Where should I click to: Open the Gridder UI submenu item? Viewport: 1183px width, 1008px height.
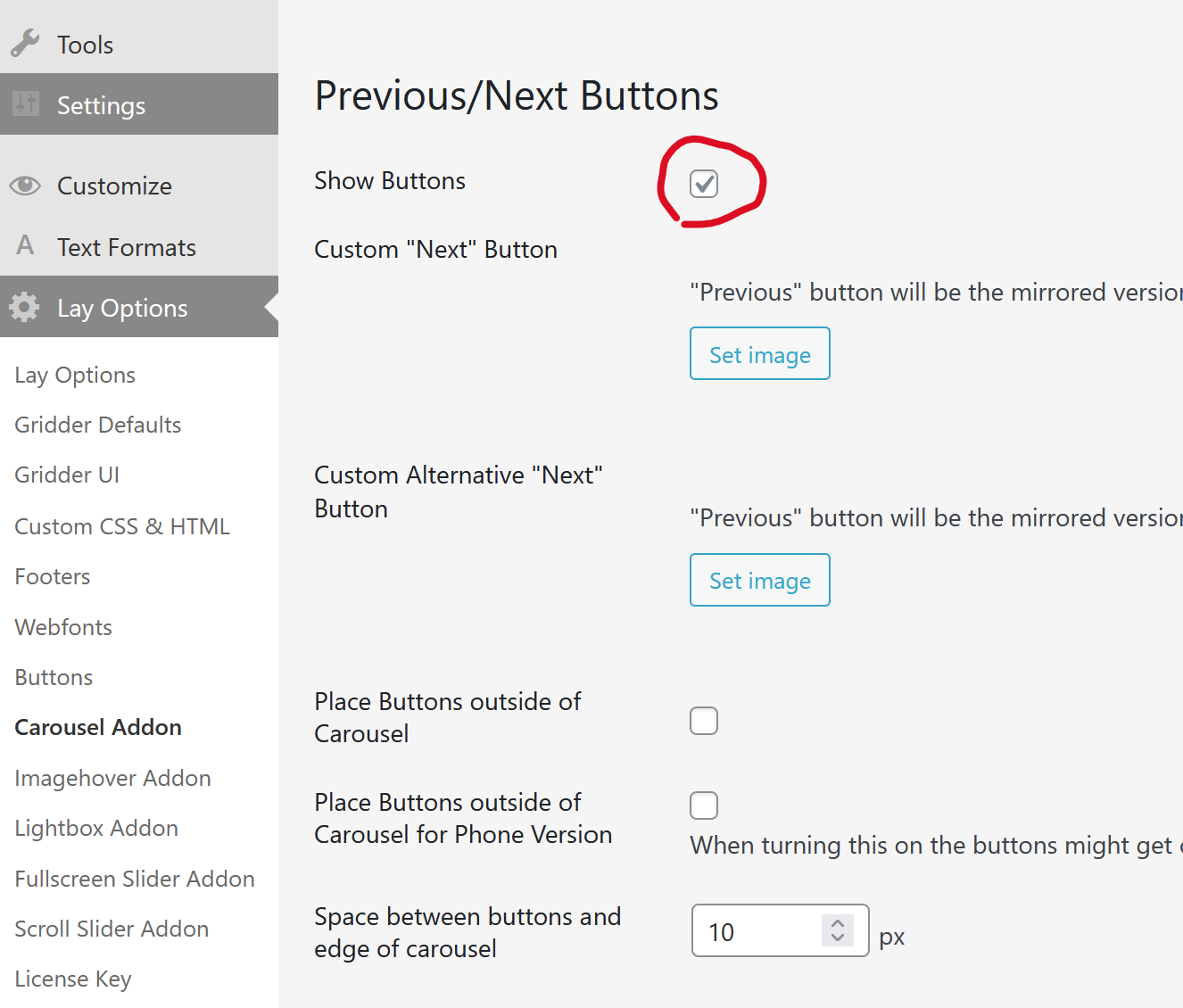tap(67, 475)
